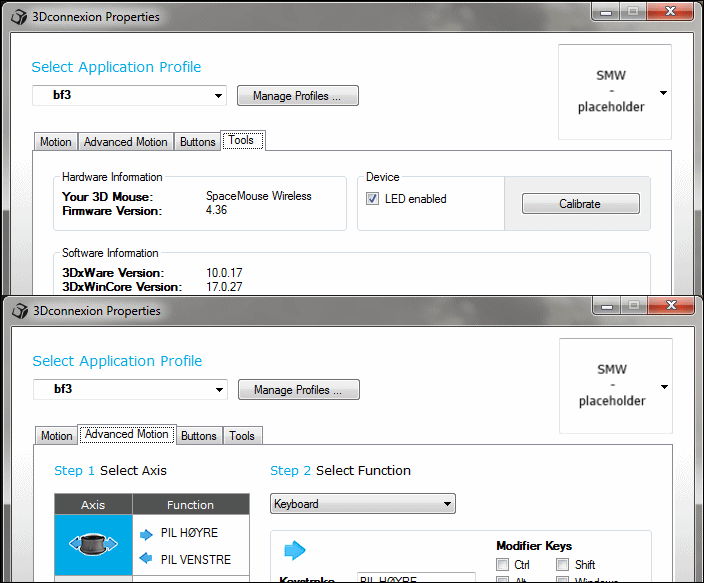Expand the Keyboard function dropdown
The height and width of the screenshot is (583, 704).
(x=363, y=504)
